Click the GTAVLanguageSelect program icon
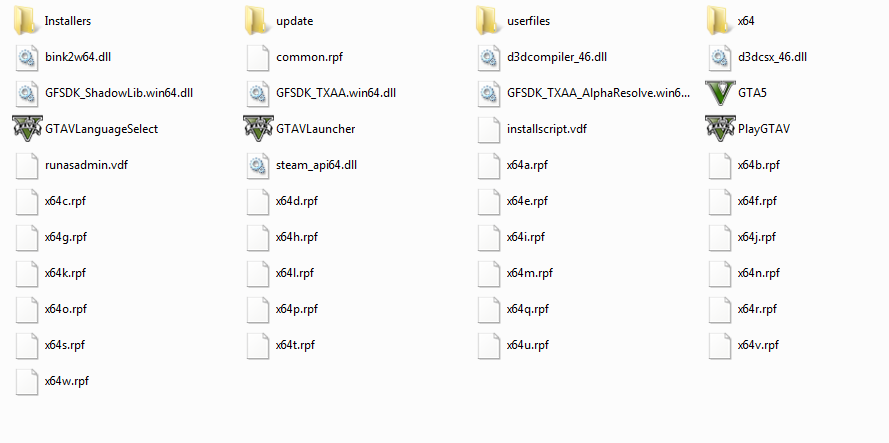 27,129
